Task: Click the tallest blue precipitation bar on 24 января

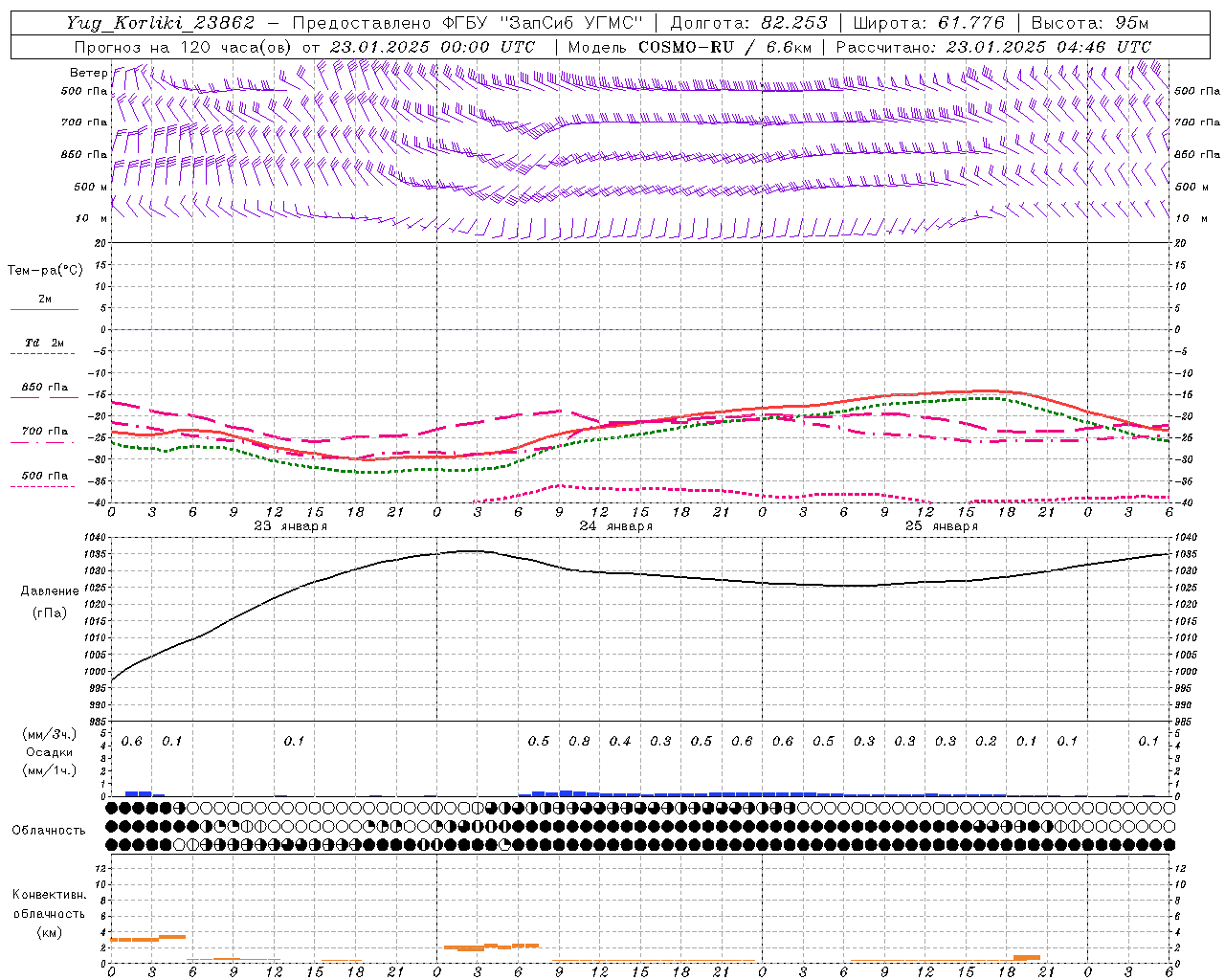Action: (x=566, y=793)
